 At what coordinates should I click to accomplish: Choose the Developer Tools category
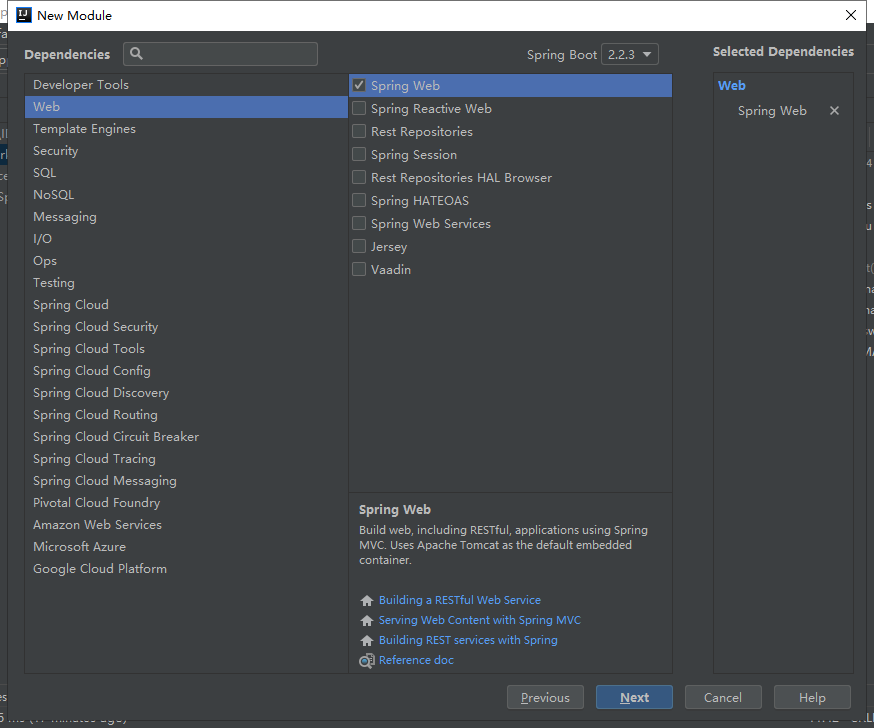[x=80, y=85]
